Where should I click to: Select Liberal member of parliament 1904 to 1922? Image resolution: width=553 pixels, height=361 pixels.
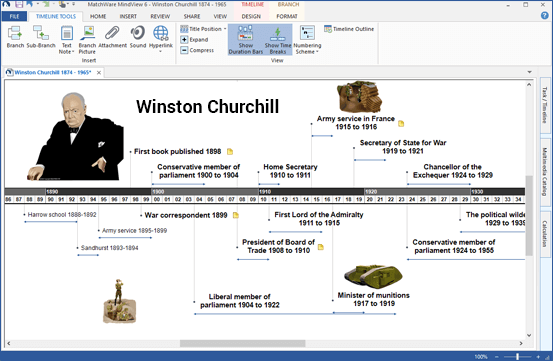[239, 301]
